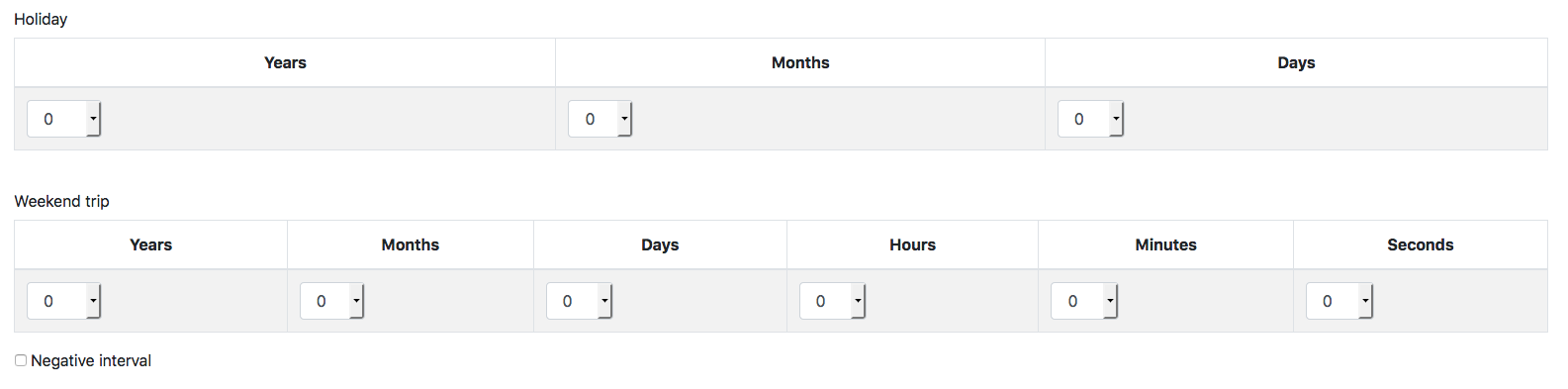Viewport: 1568px width, 389px height.
Task: Open the Weekend trip Hours dropdown
Action: [832, 301]
